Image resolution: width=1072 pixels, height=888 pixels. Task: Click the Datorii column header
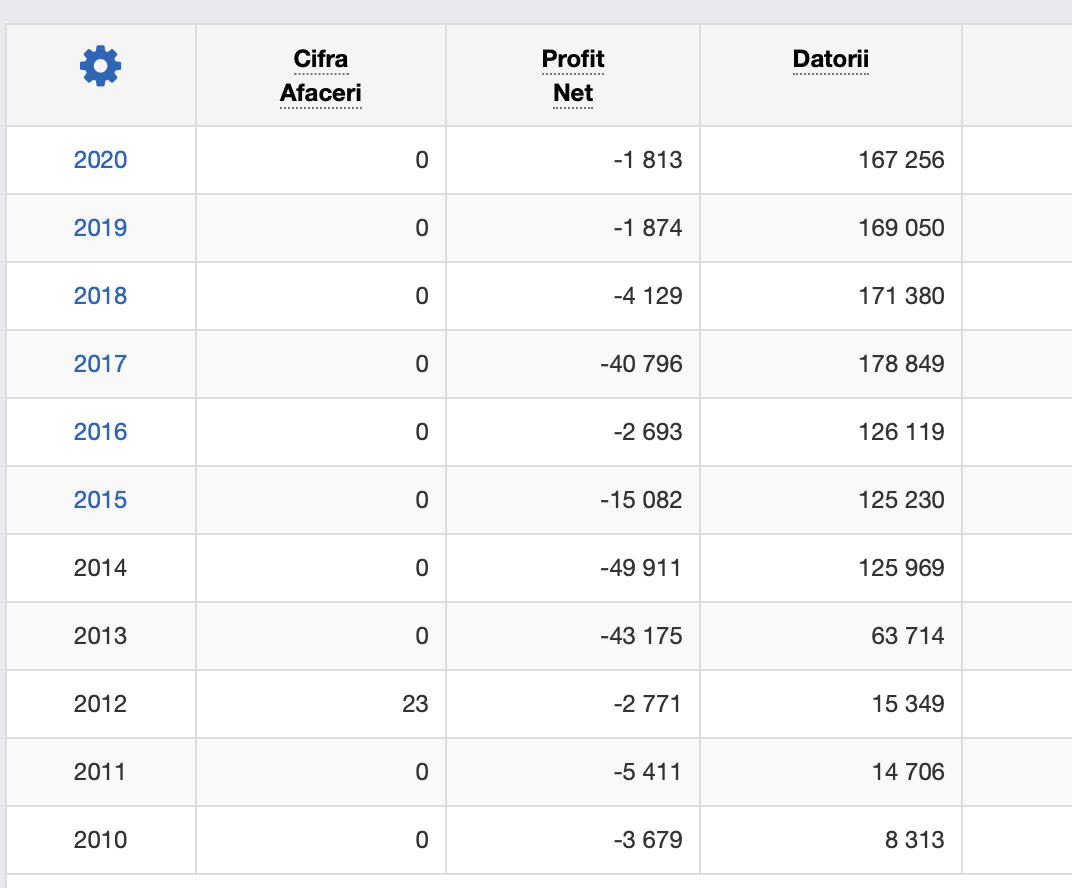point(831,59)
